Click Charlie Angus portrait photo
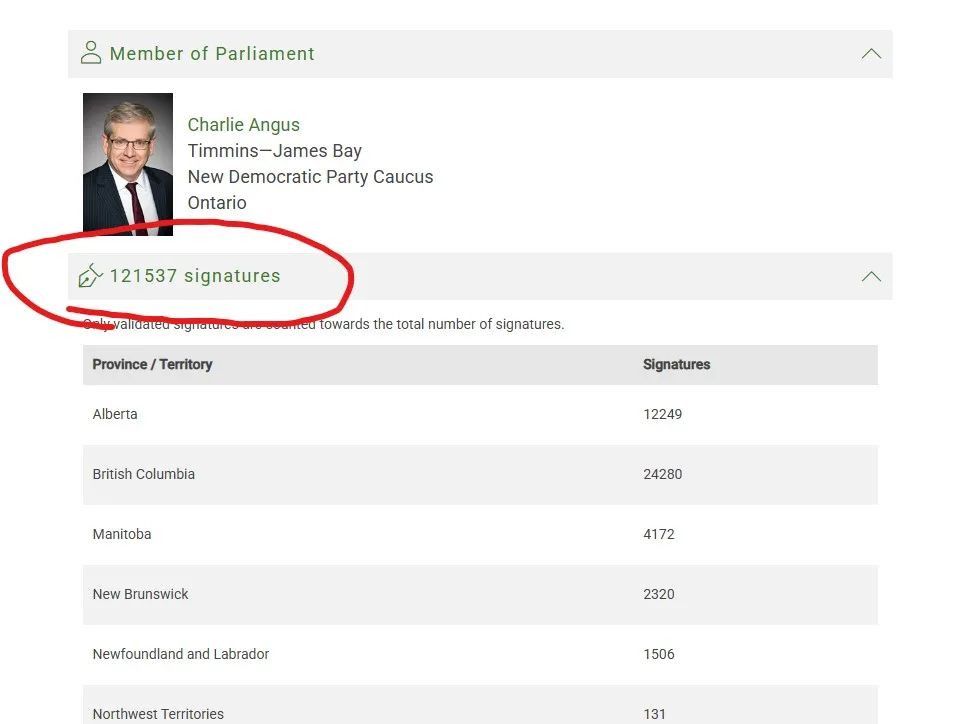 coord(128,164)
